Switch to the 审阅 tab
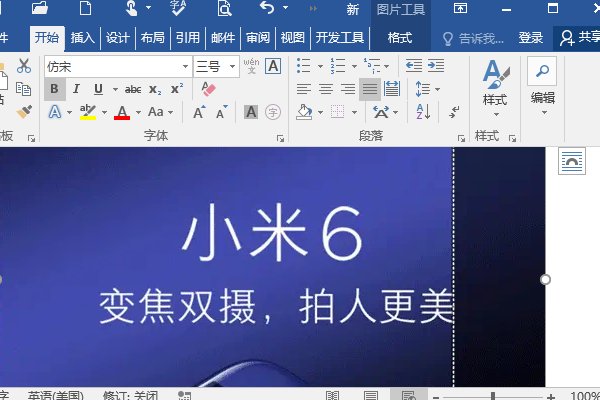This screenshot has height=400, width=600. (258, 38)
